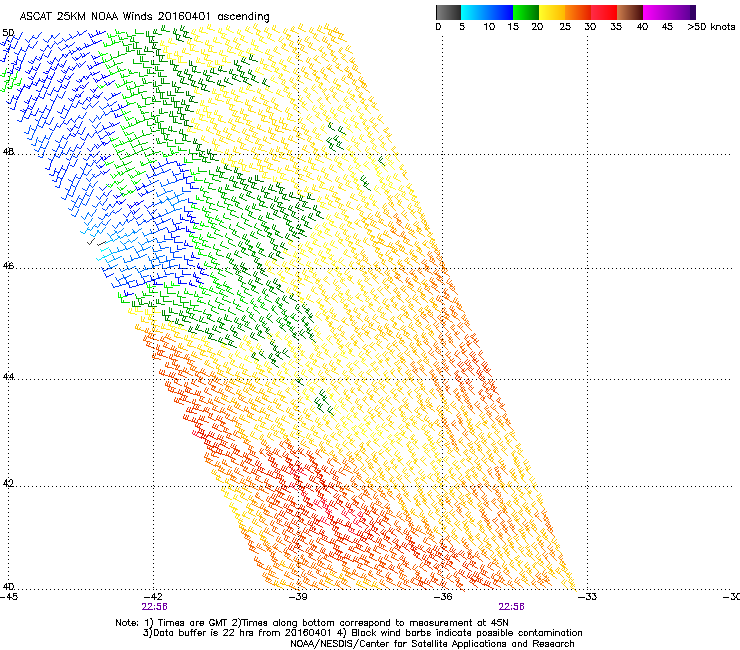Click the orange 25-30 knots legend segment
This screenshot has width=740, height=650.
point(578,12)
